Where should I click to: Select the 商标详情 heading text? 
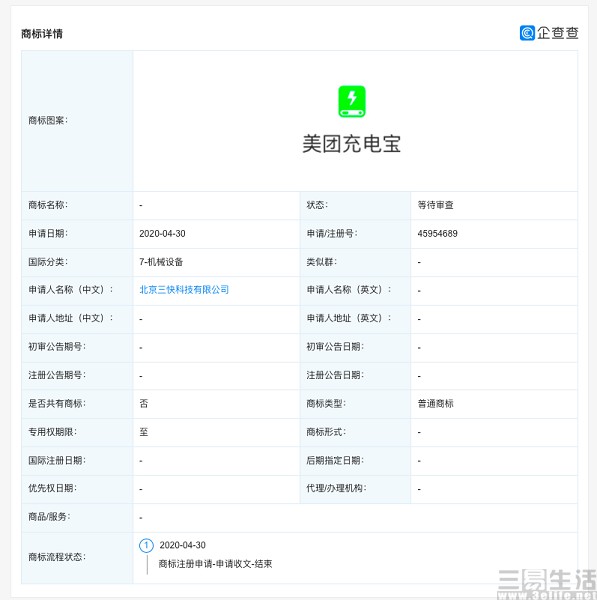(42, 34)
